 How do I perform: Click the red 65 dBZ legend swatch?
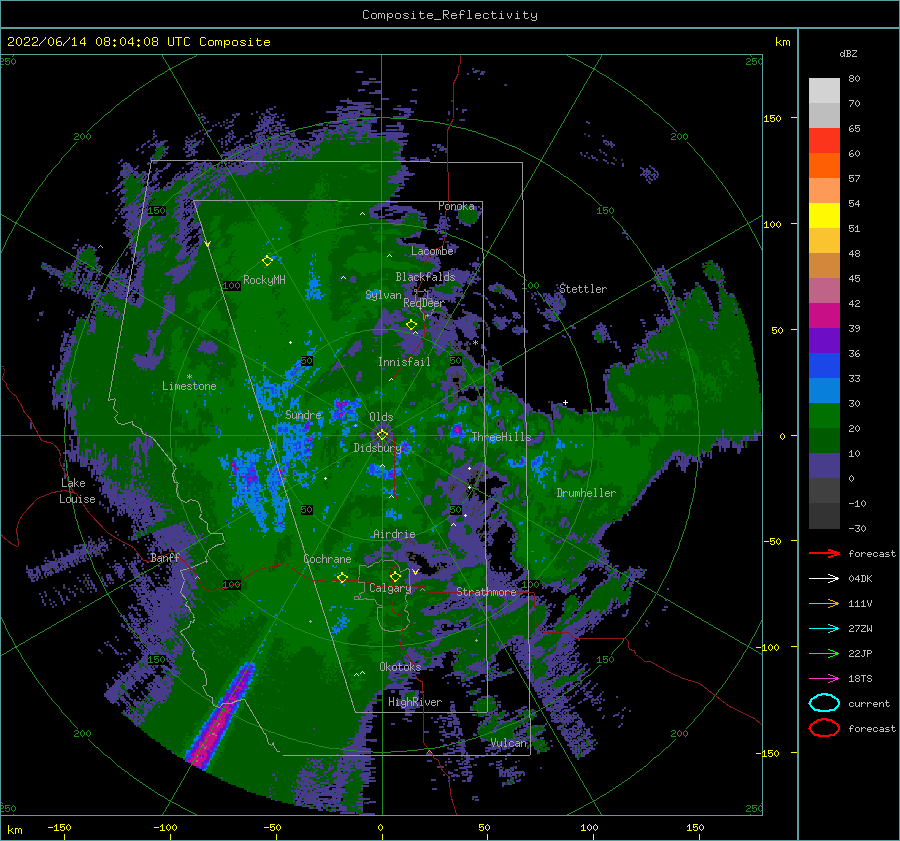click(824, 140)
